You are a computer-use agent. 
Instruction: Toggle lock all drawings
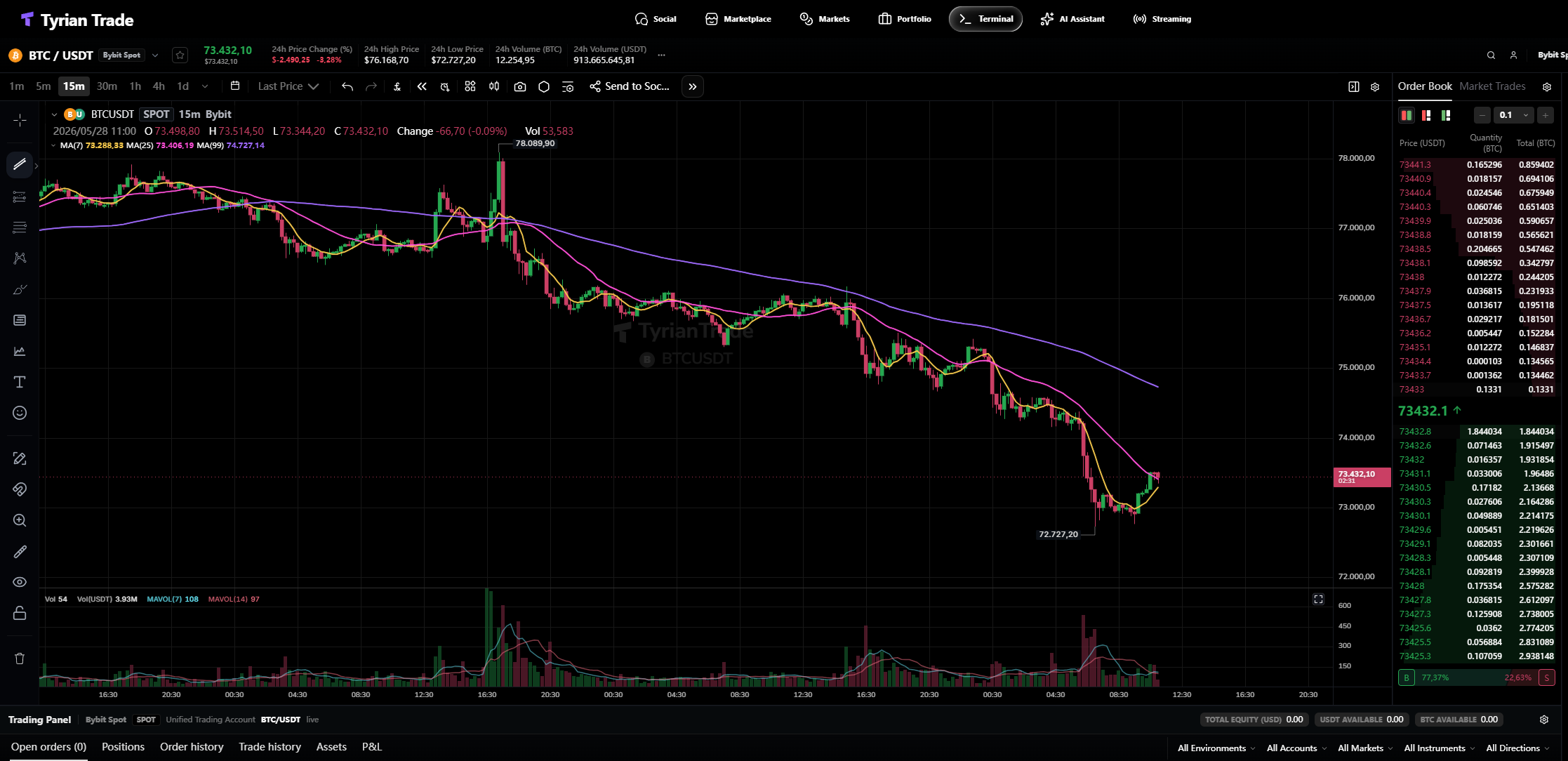[20, 613]
